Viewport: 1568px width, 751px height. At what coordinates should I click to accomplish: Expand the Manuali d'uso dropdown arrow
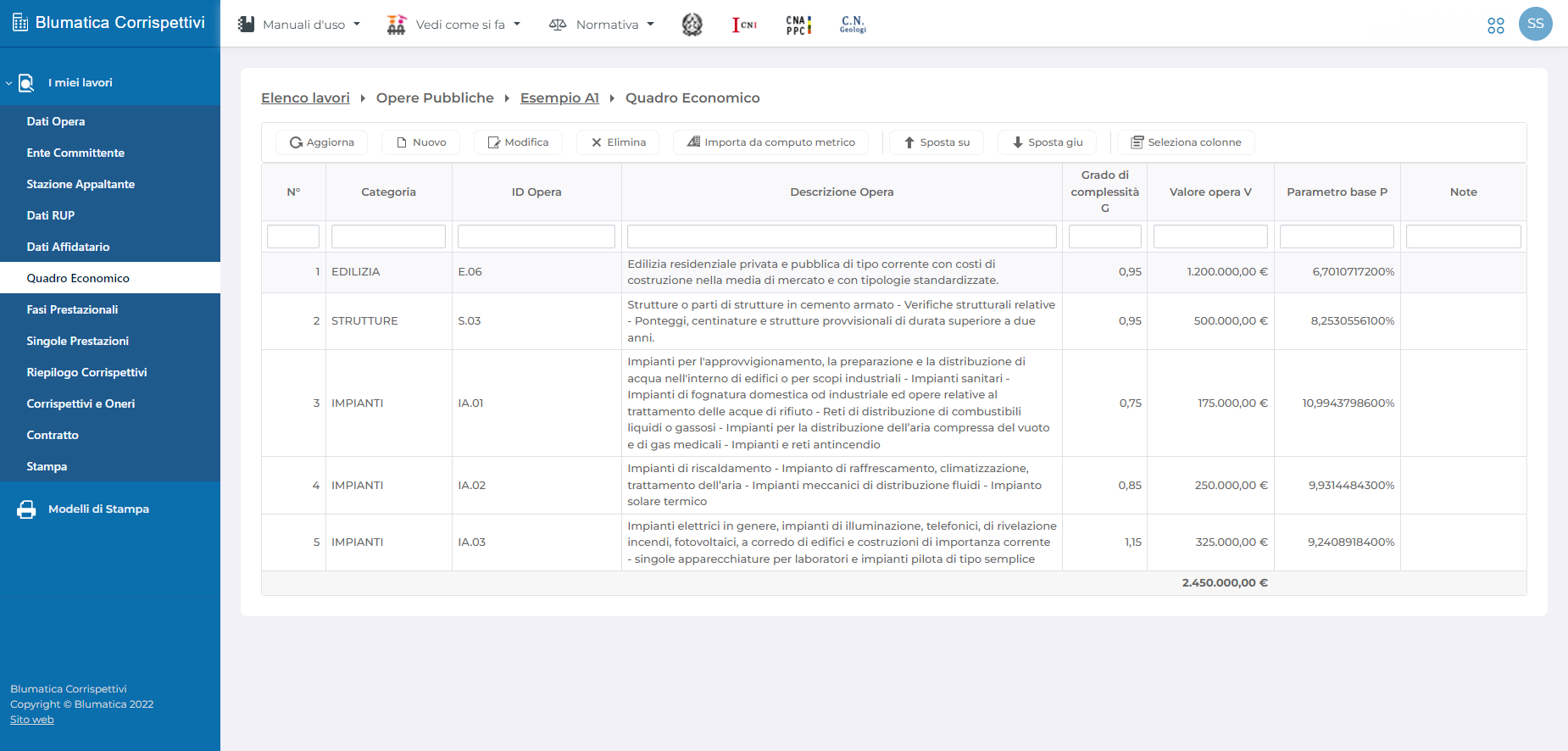(357, 25)
